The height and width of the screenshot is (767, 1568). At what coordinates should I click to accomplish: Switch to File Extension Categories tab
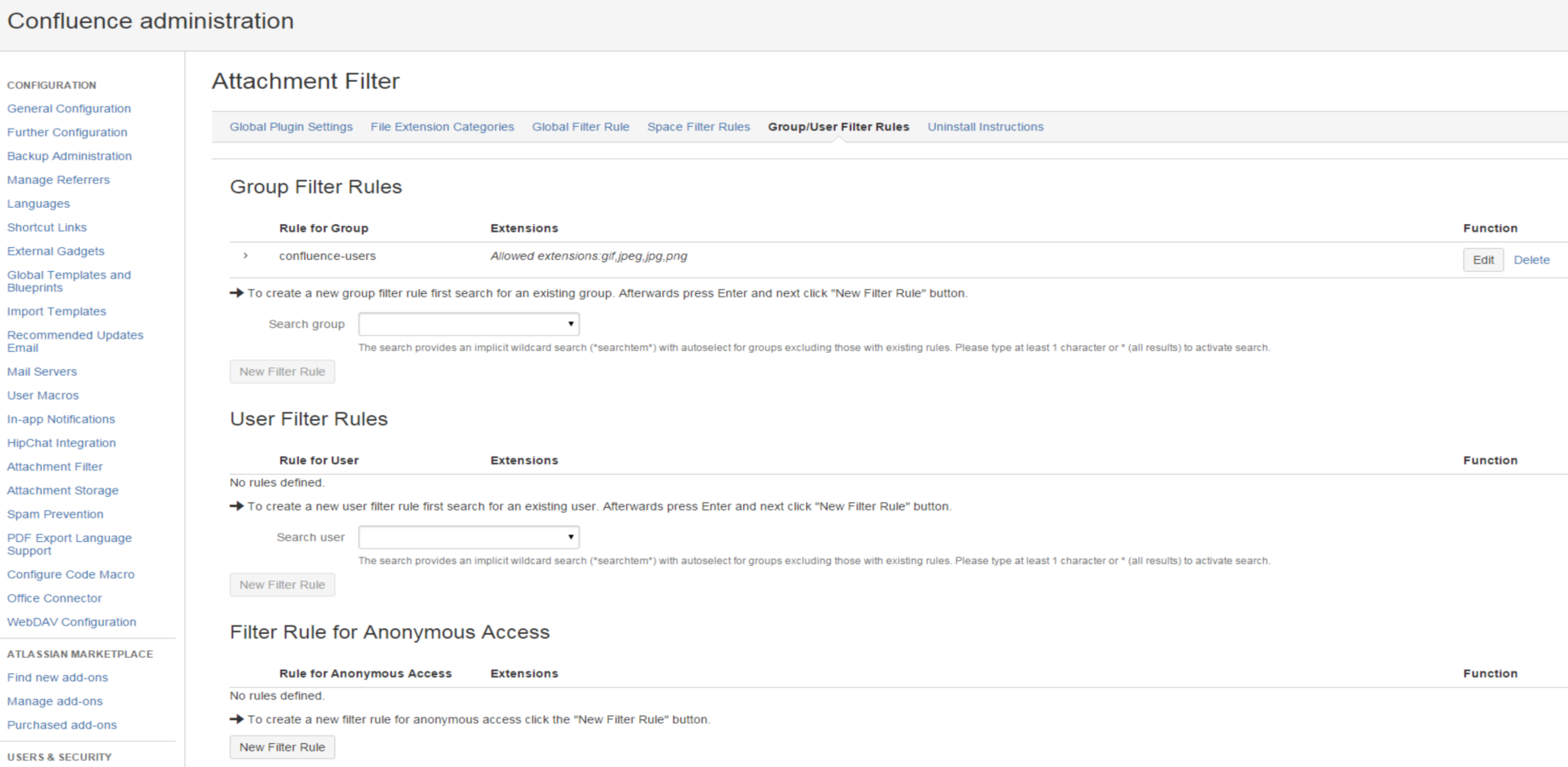tap(442, 126)
